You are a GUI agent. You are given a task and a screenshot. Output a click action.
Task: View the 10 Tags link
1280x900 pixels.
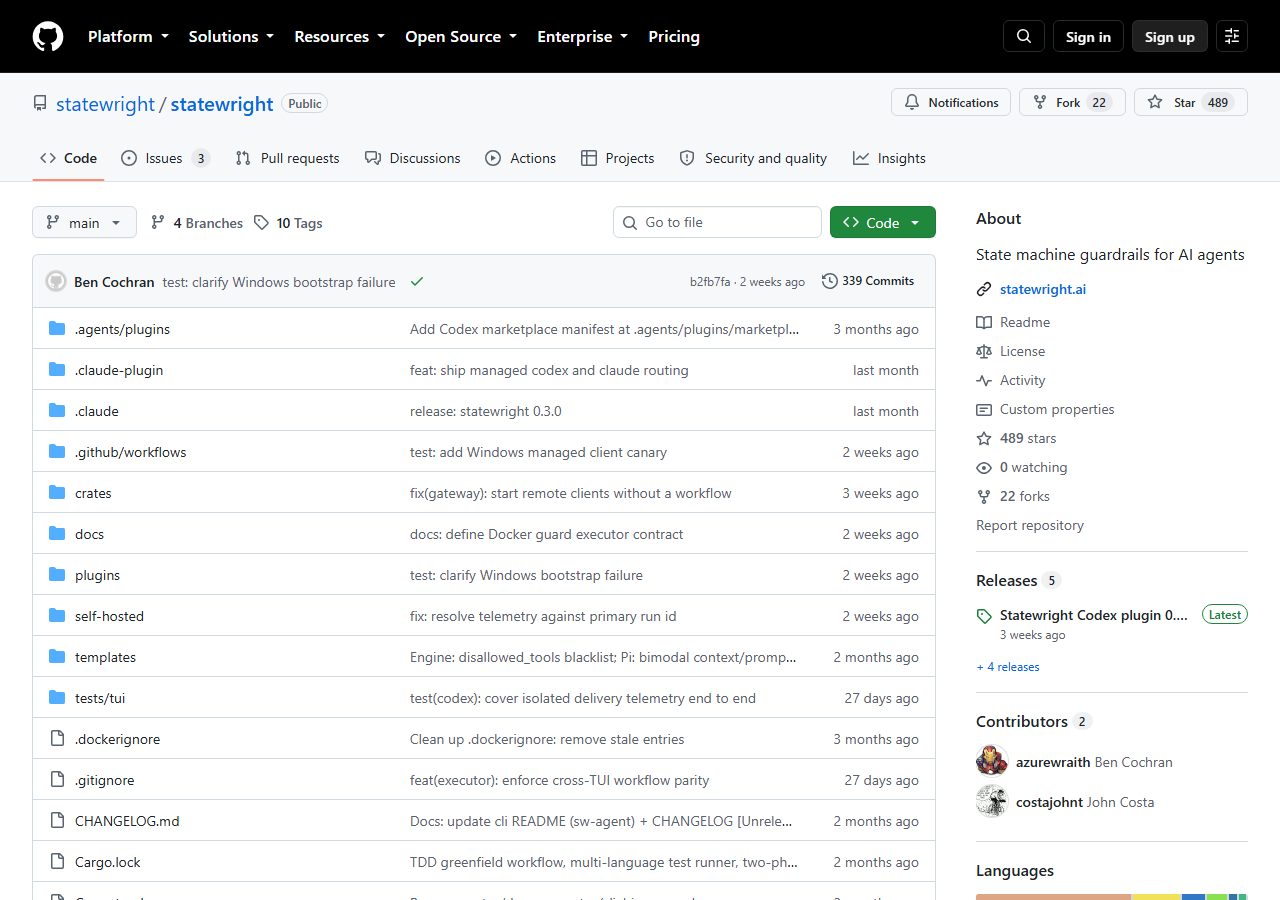click(288, 223)
